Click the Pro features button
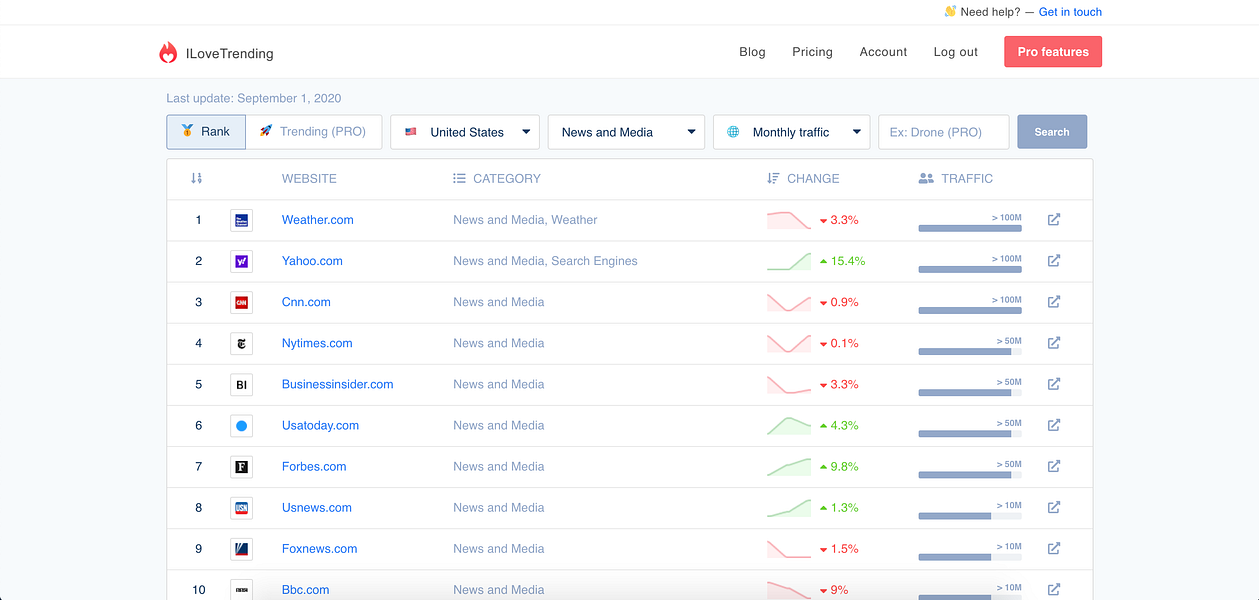Screen dimensions: 1259x600 [1053, 52]
